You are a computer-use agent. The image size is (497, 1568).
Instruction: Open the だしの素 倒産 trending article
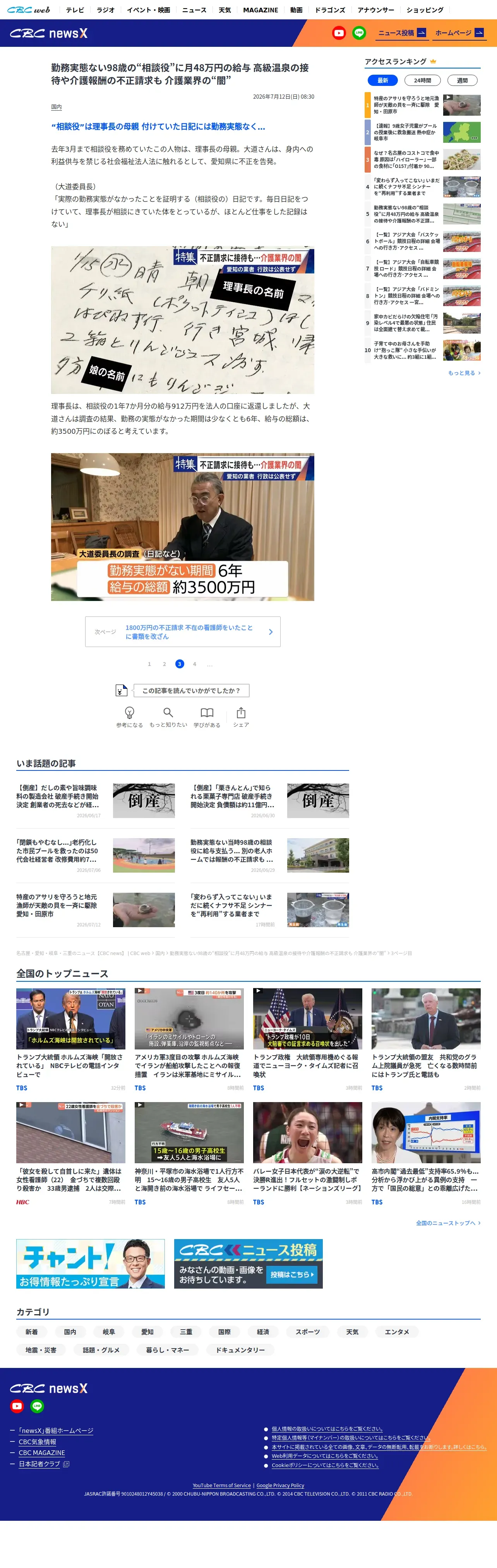[x=96, y=801]
